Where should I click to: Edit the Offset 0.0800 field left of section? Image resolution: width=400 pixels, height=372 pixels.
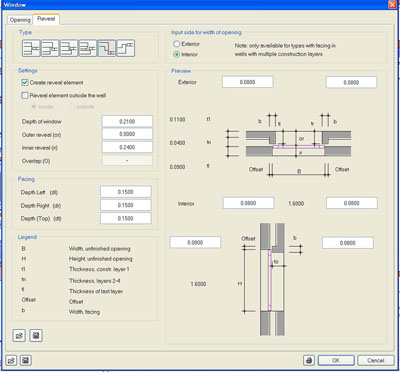(x=195, y=242)
